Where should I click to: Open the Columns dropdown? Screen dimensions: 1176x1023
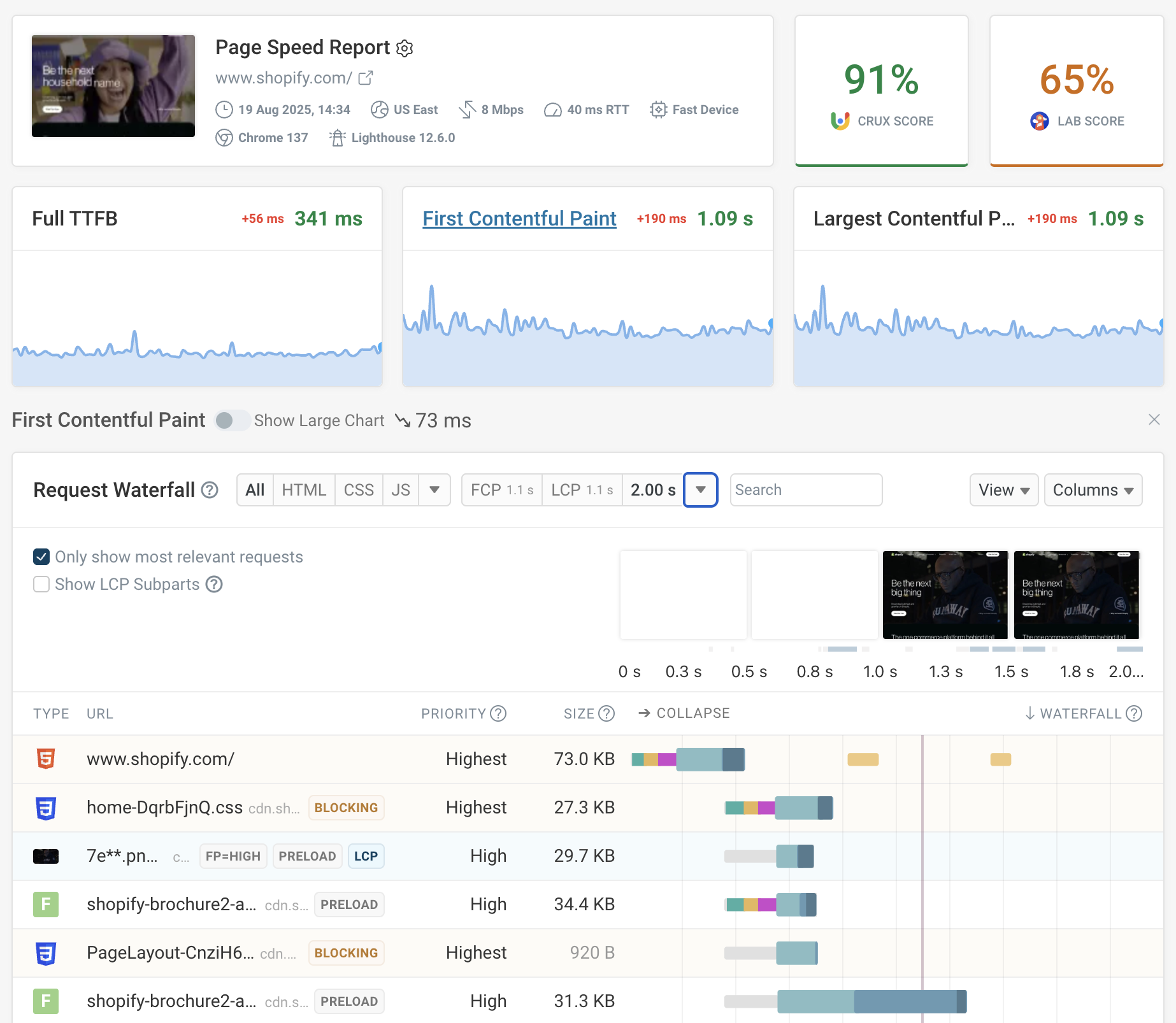[x=1093, y=490]
